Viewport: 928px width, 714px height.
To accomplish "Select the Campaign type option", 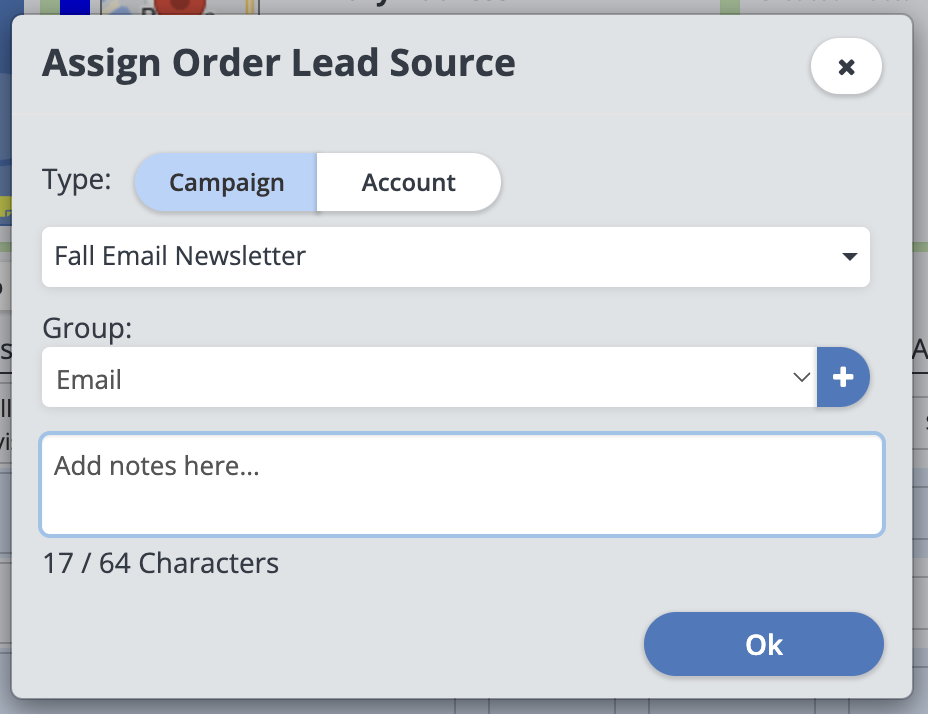I will (226, 183).
